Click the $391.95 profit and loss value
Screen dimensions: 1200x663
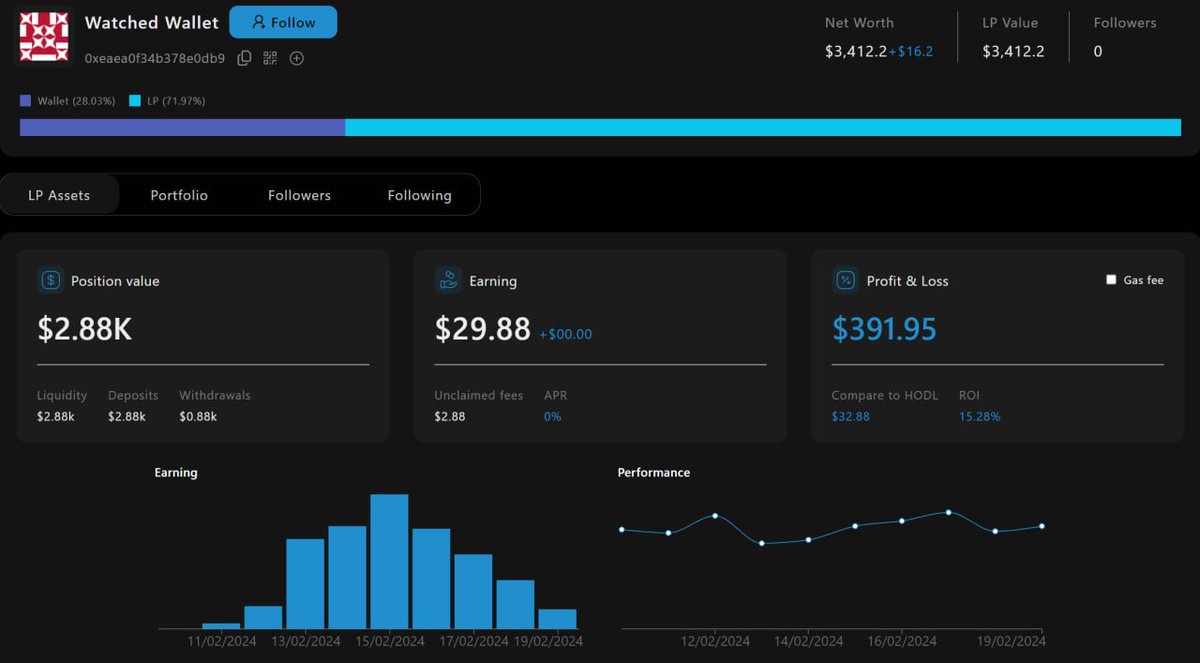[x=884, y=329]
